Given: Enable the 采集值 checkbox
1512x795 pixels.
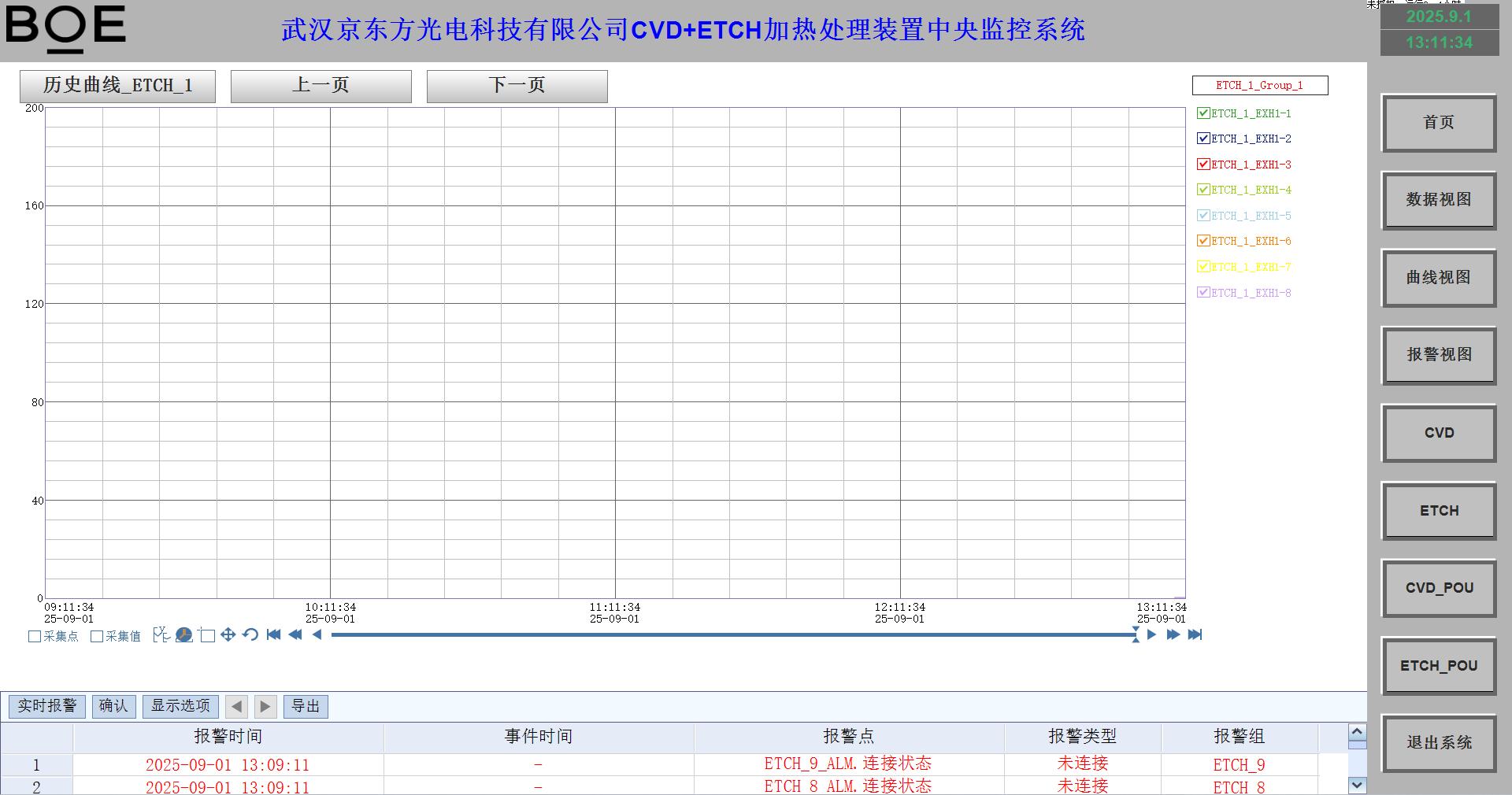Looking at the screenshot, I should tap(98, 637).
